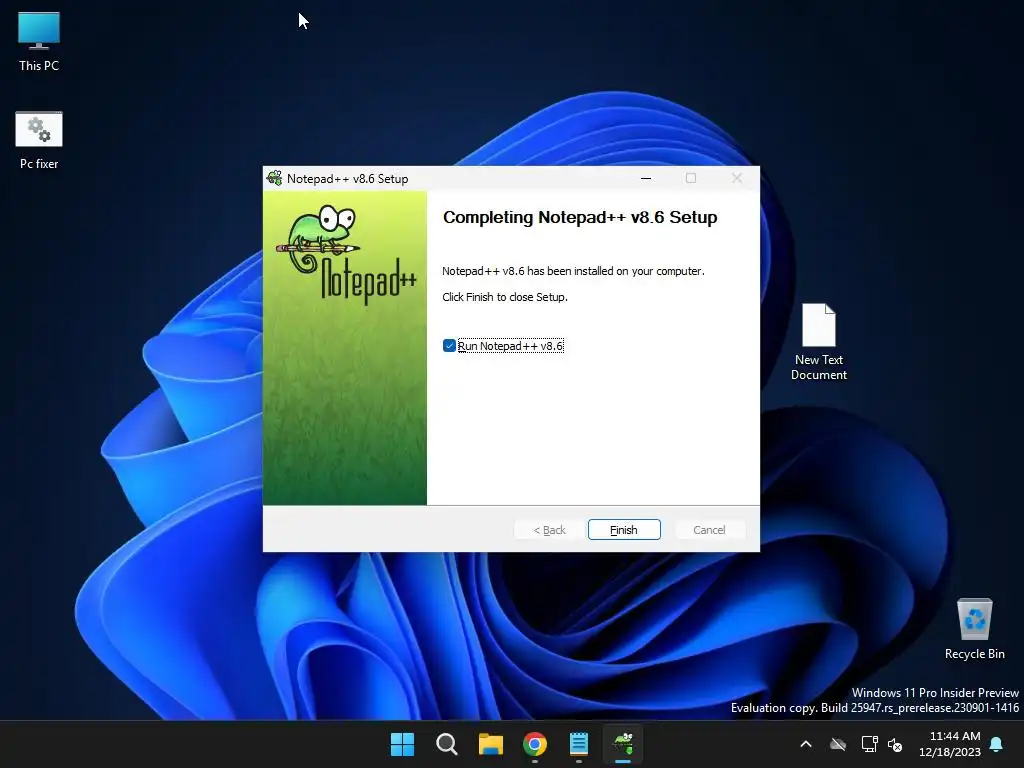Click Finish to close Setup

click(x=624, y=530)
